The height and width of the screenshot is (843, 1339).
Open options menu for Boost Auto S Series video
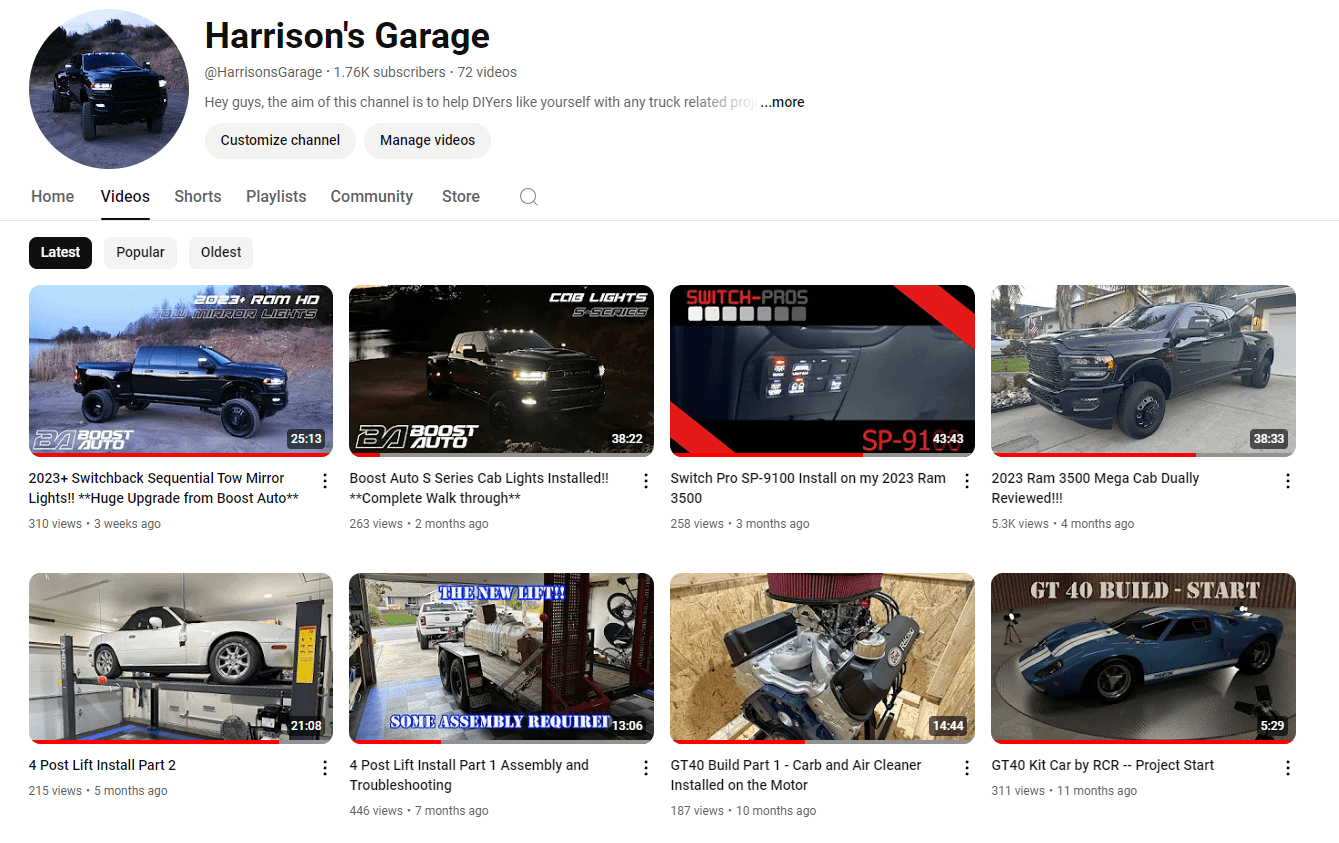646,481
